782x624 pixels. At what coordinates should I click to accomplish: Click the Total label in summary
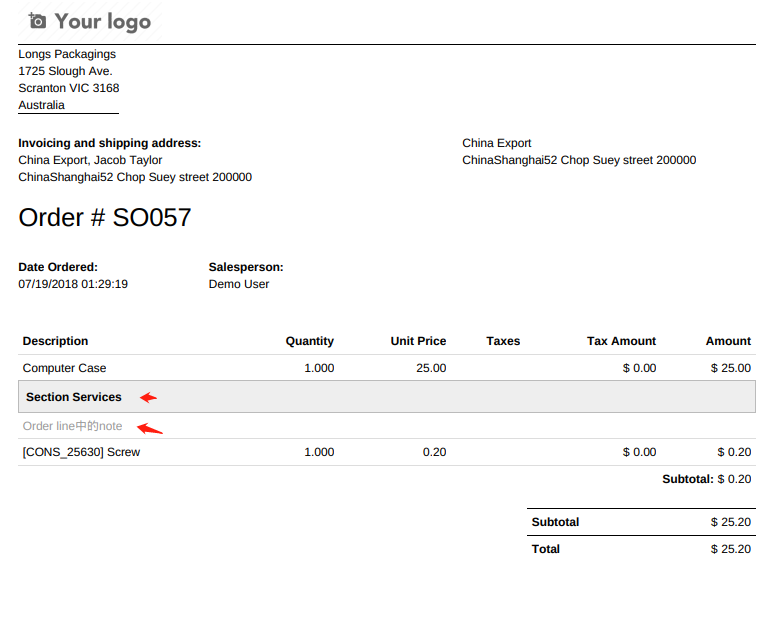(x=546, y=549)
